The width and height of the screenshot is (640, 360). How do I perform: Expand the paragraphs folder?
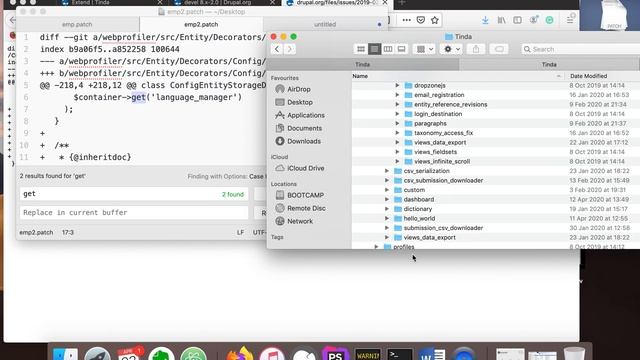pyautogui.click(x=397, y=123)
